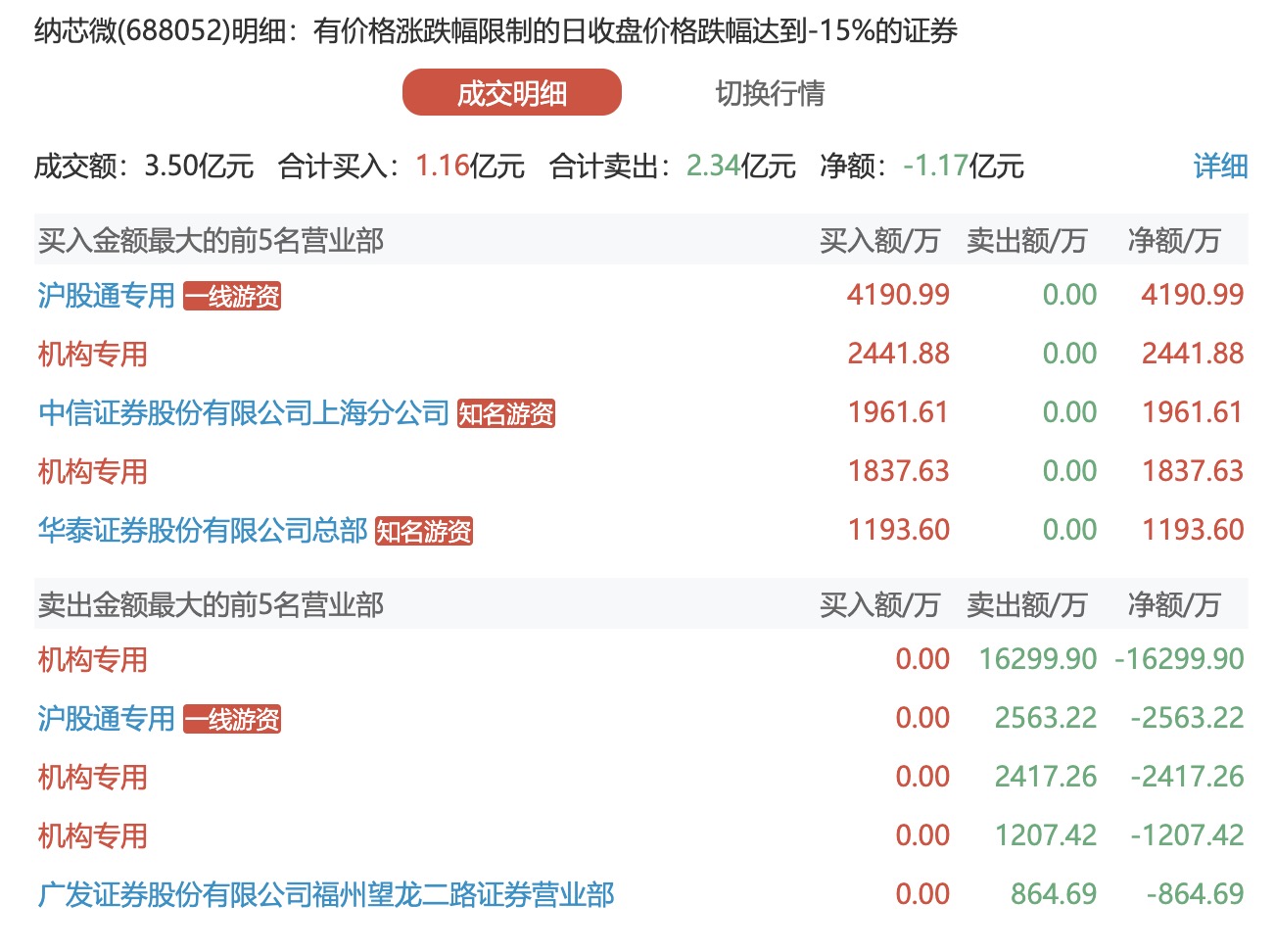Click 机构专用 with sell amount 16299.90
The width and height of the screenshot is (1275, 952).
click(x=92, y=659)
